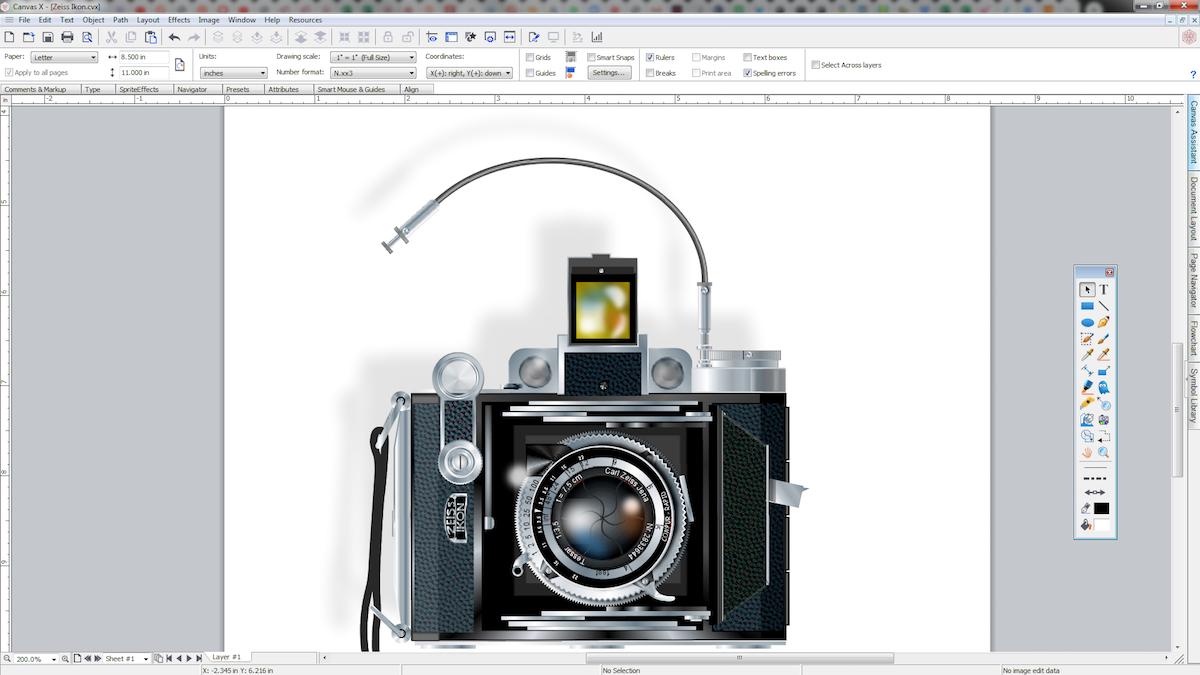Click the Cut scissors icon

112,37
